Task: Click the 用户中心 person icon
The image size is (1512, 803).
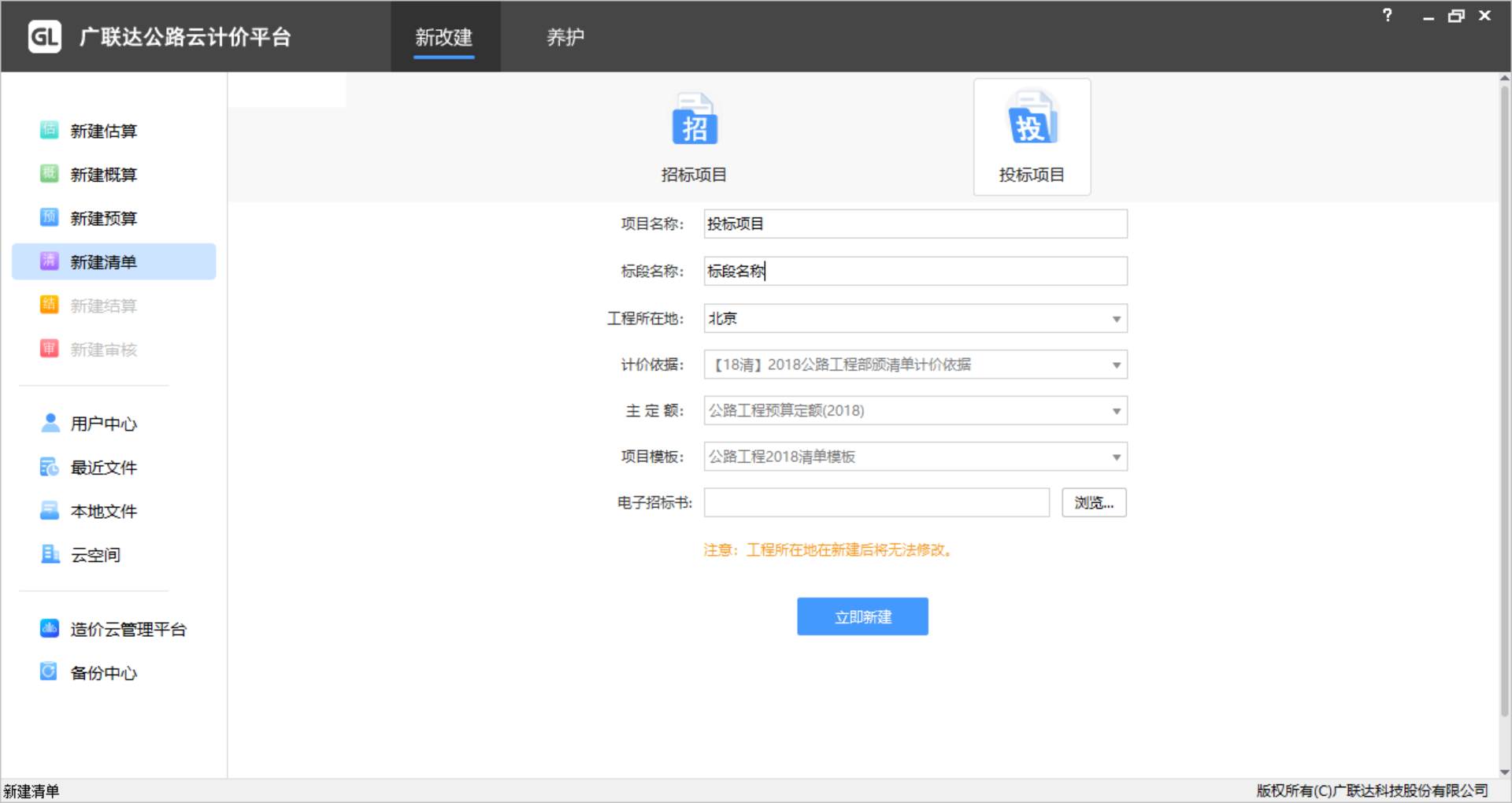Action: pyautogui.click(x=50, y=423)
